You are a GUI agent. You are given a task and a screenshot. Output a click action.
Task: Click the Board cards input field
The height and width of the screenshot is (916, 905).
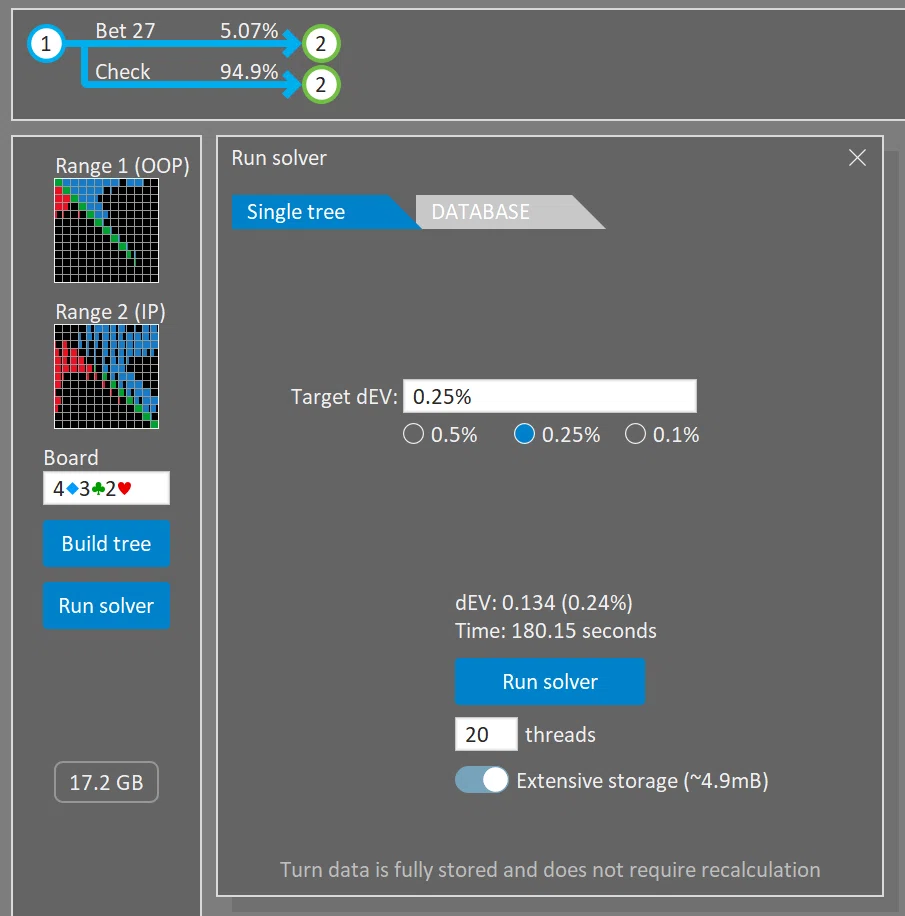106,488
